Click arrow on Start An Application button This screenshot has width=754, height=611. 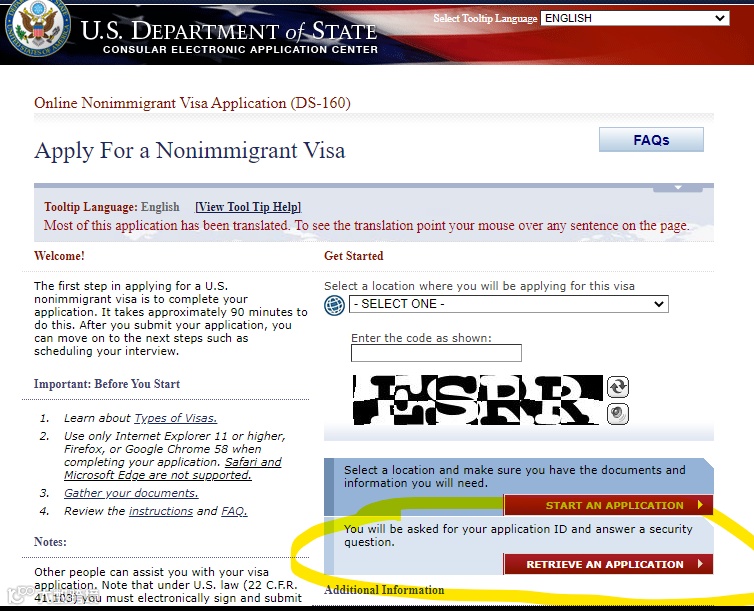(700, 505)
